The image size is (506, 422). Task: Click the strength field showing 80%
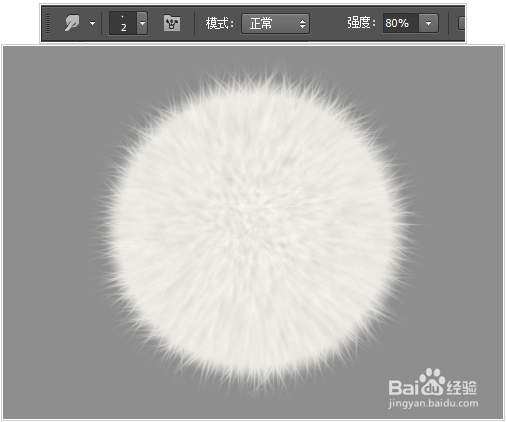point(401,23)
